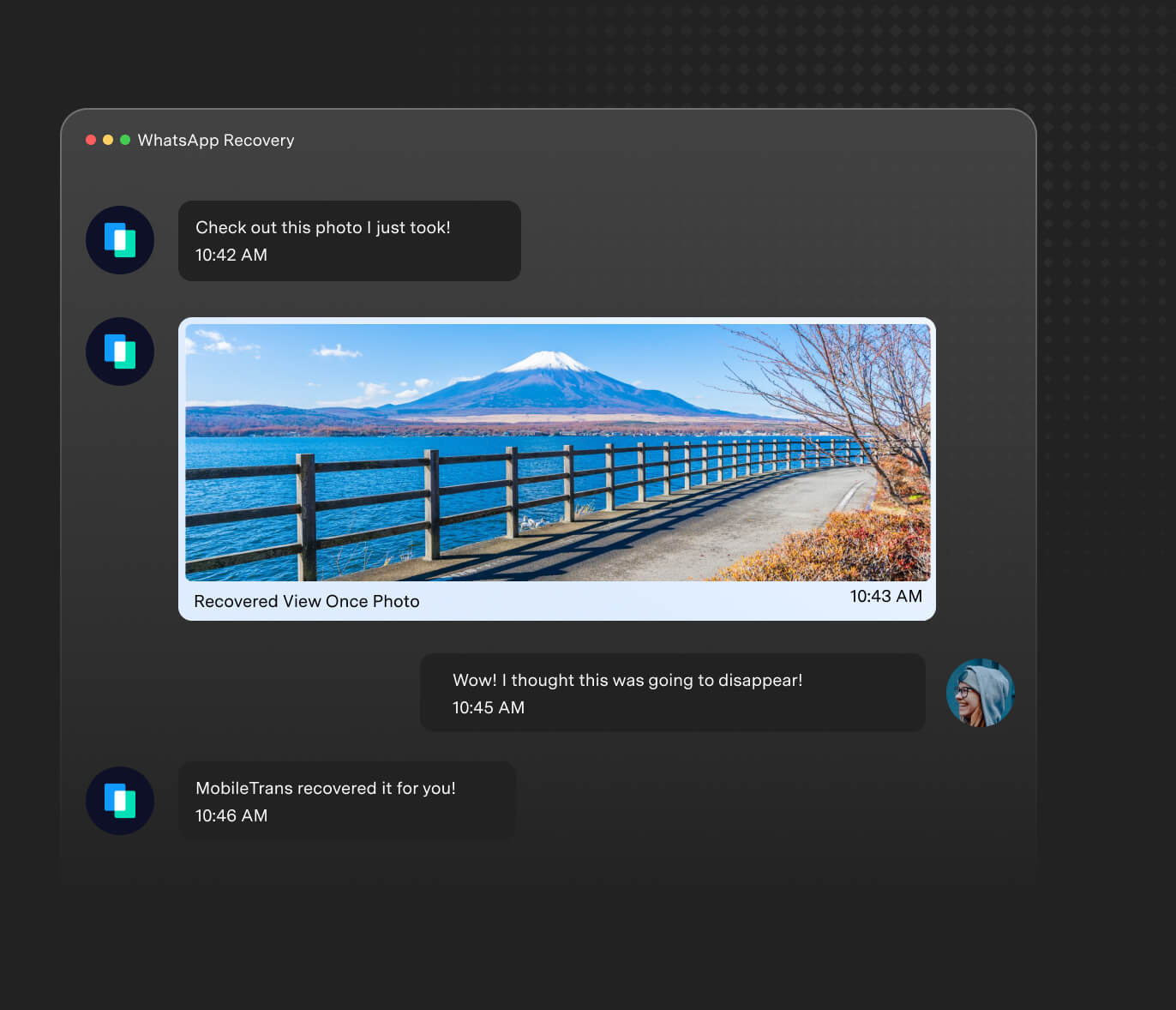Click MobileTrans avatar beside 'recovered it for you' message

pos(120,801)
